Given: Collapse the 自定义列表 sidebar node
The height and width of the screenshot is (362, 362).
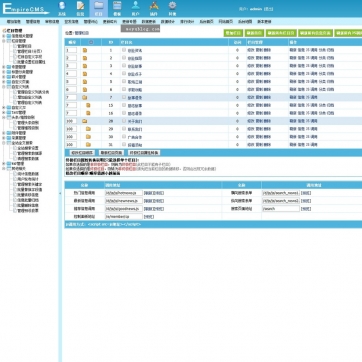Looking at the screenshot, I should pos(4,87).
